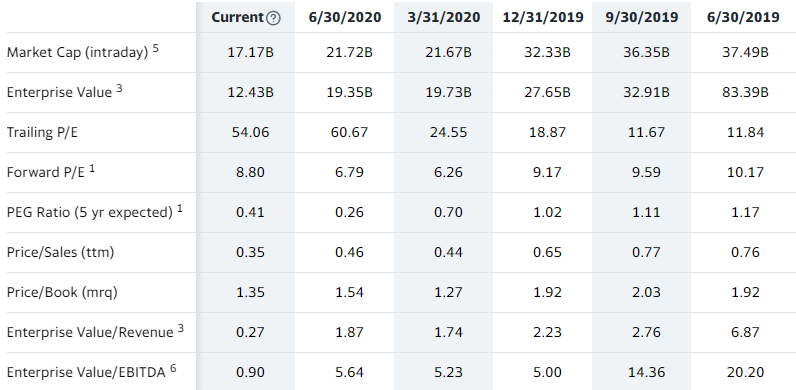This screenshot has height=390, width=796.
Task: Click the Forward P/E row label
Action: [x=46, y=172]
